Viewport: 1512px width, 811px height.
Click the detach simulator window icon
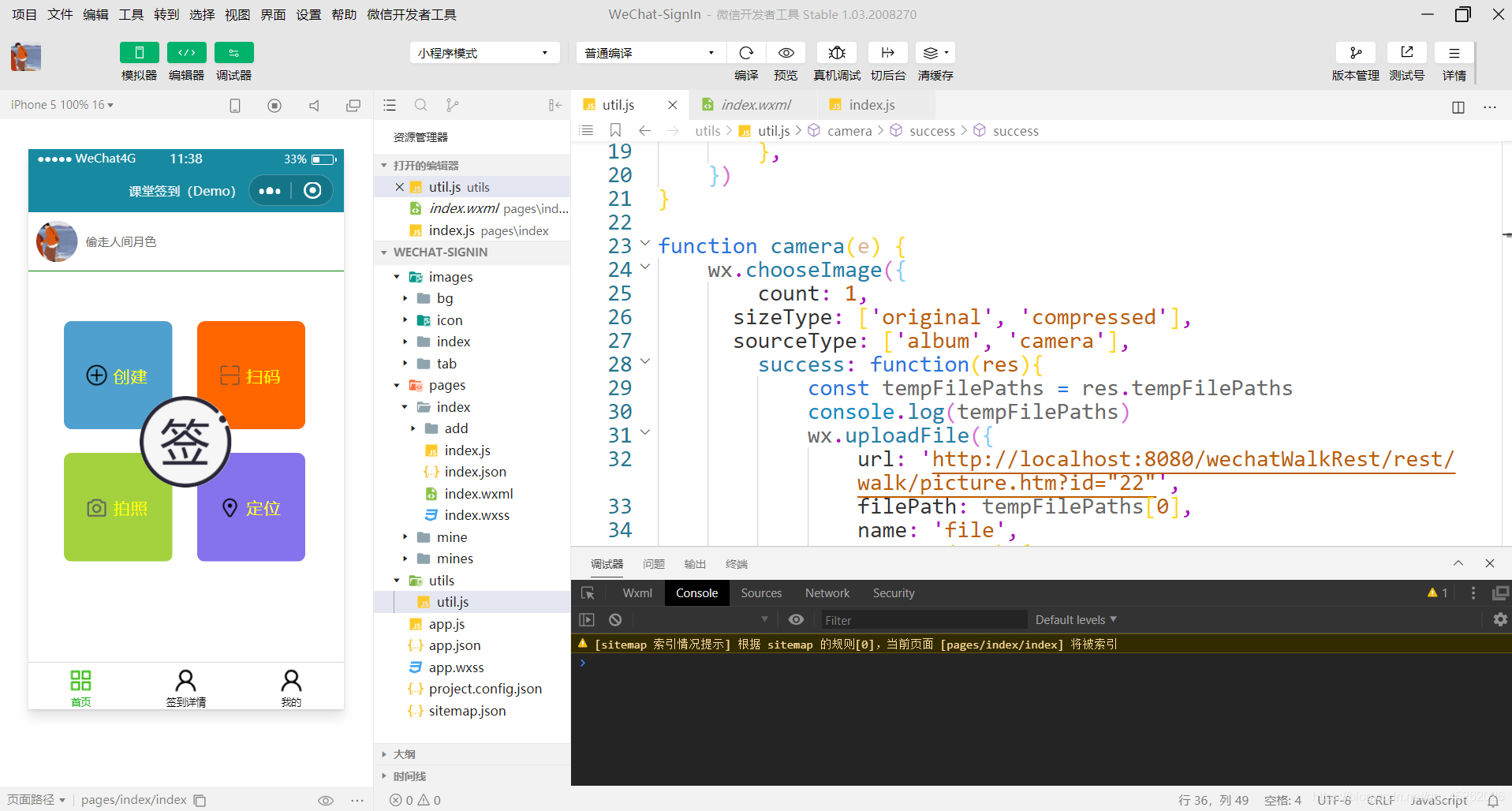[353, 106]
